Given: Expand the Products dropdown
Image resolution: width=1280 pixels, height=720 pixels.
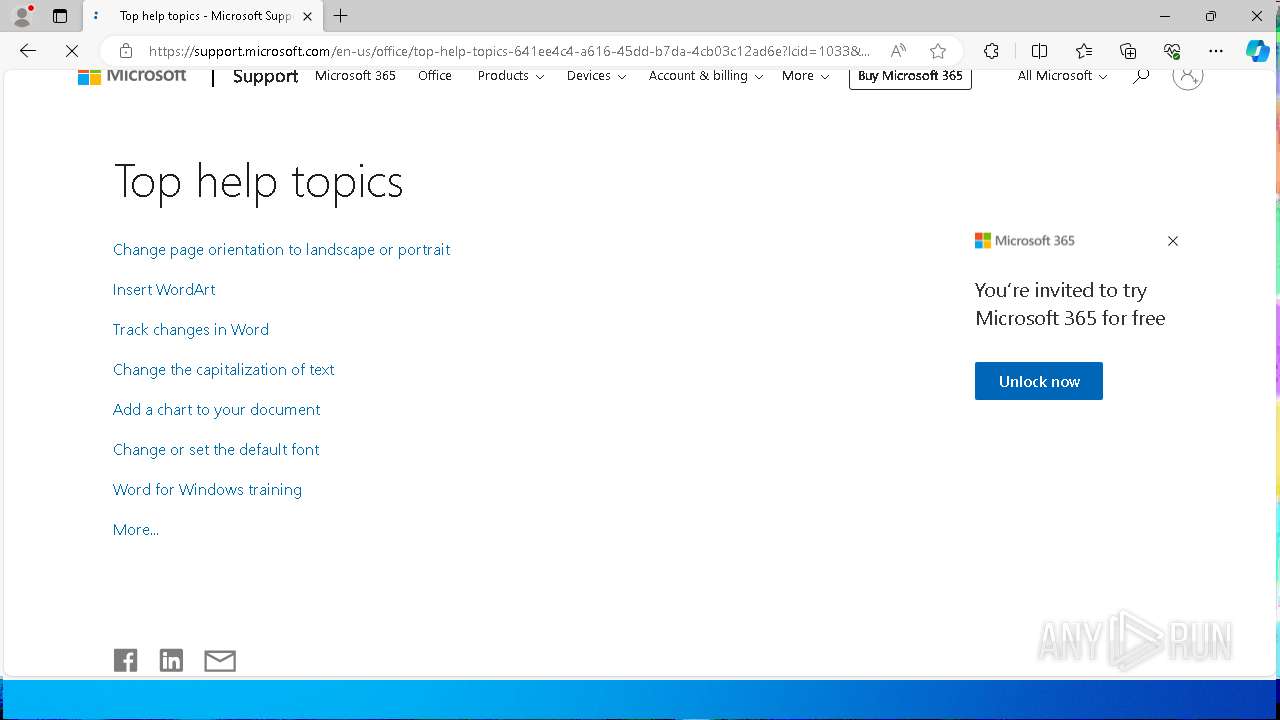Looking at the screenshot, I should point(511,76).
